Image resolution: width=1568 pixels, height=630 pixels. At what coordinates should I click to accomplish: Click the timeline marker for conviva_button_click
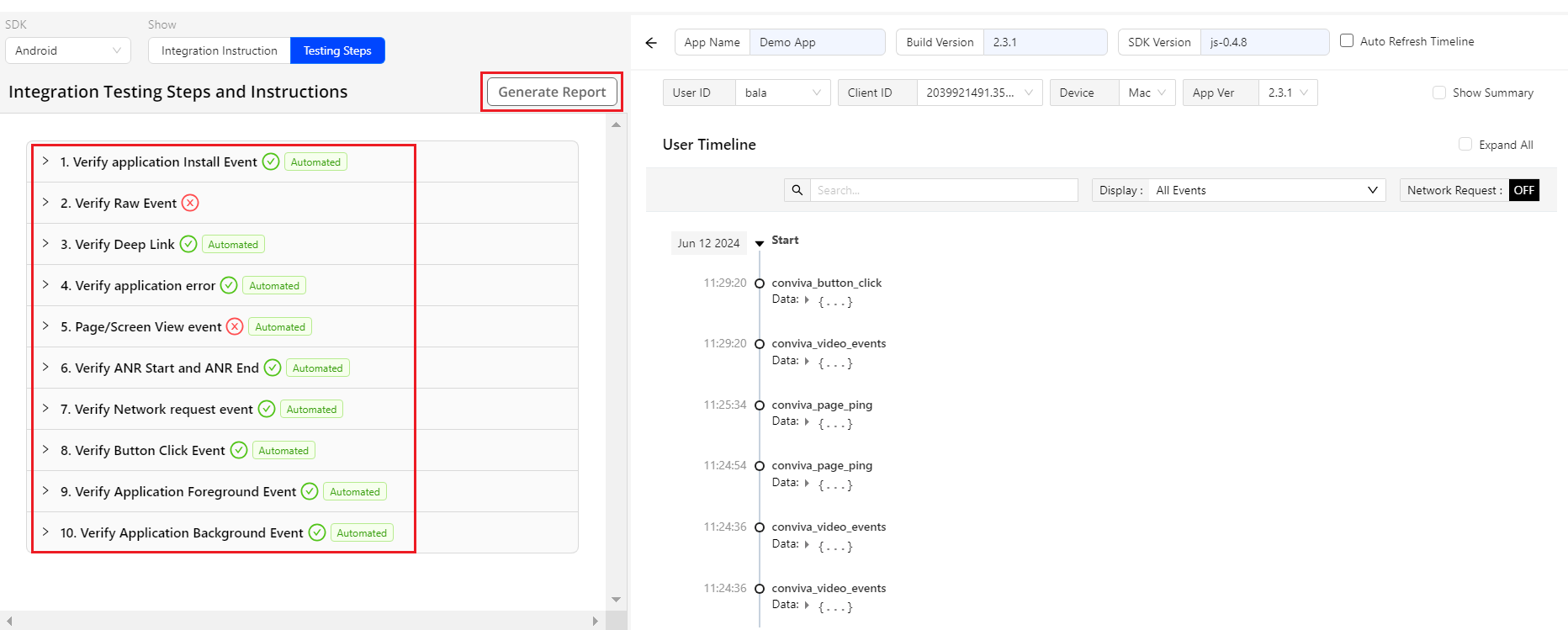[x=760, y=283]
